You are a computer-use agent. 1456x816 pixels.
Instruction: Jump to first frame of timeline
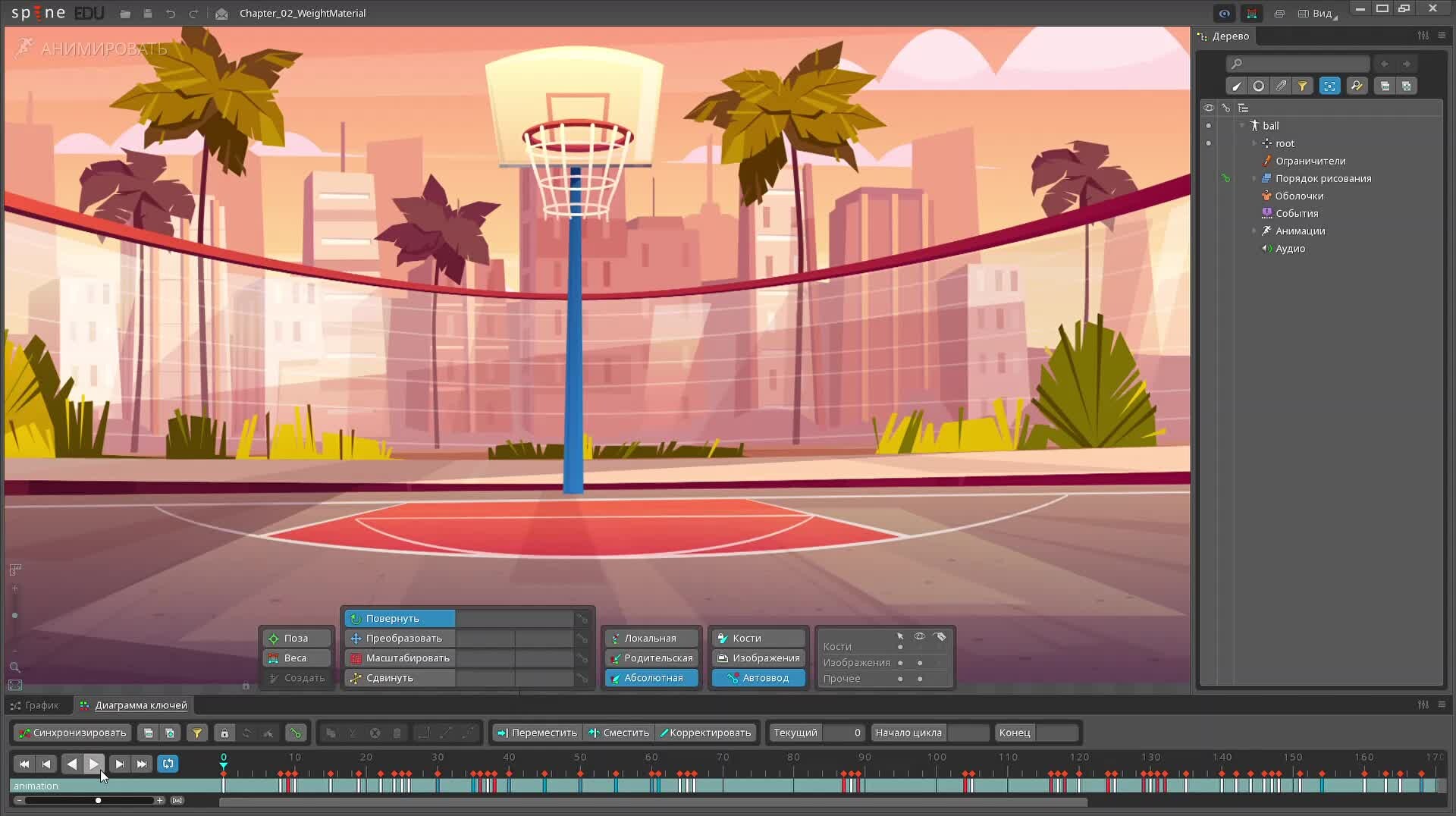coord(24,764)
